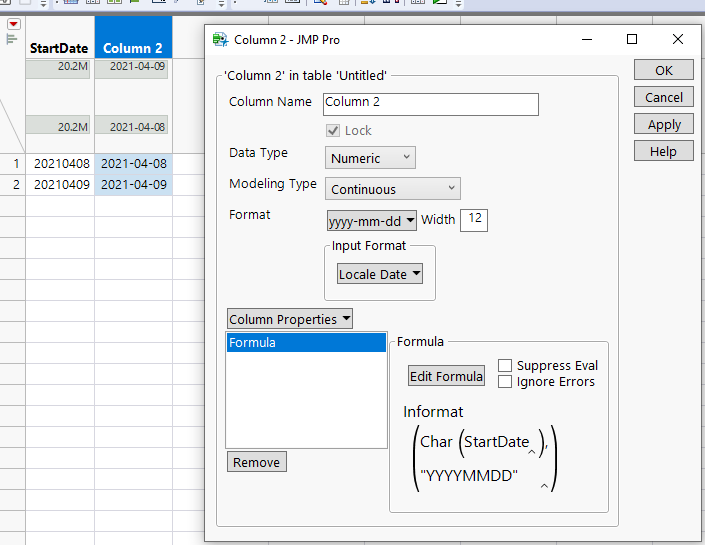Click the "YYYYMMDD" argument in formula preview
This screenshot has width=705, height=545.
click(x=469, y=475)
